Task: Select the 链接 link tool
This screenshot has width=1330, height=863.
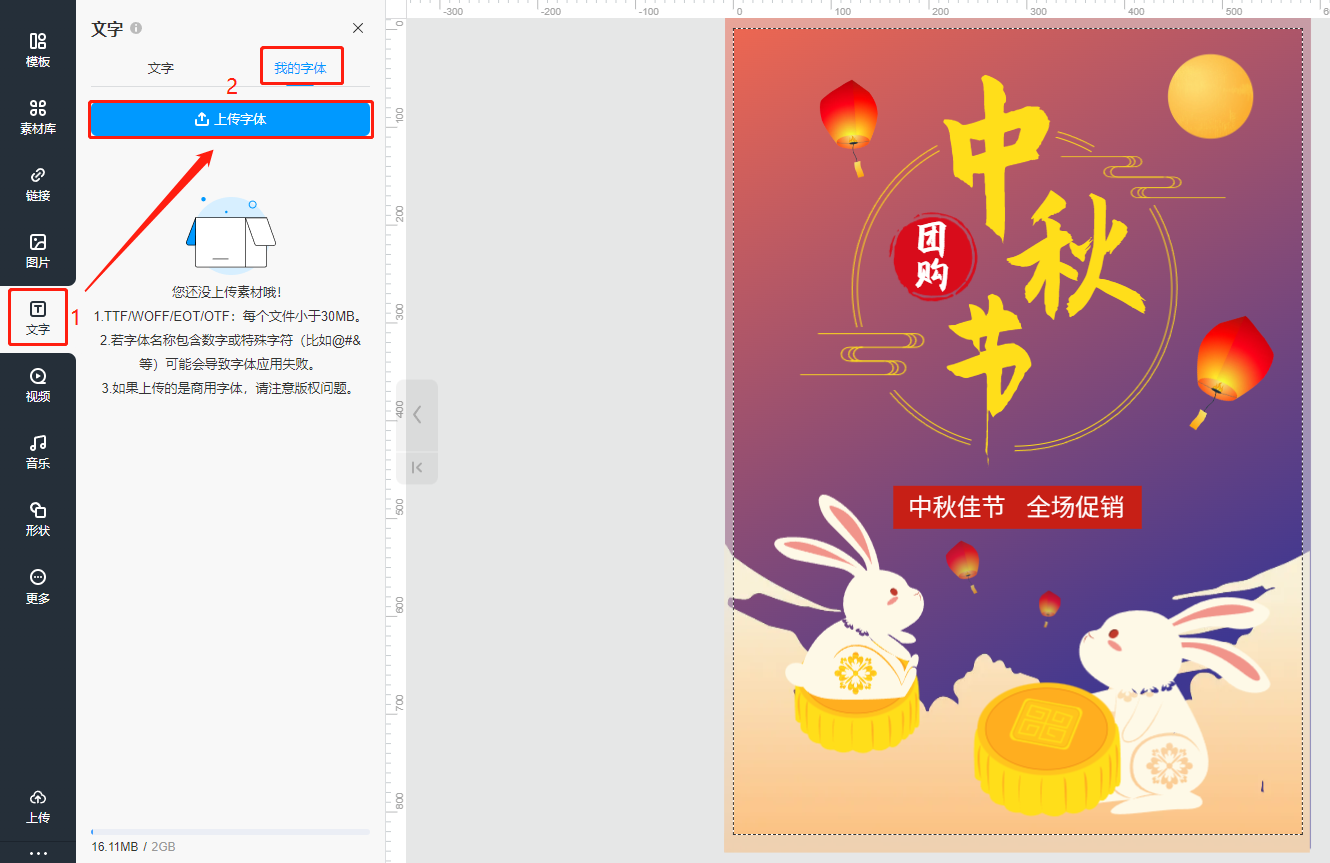Action: point(38,184)
